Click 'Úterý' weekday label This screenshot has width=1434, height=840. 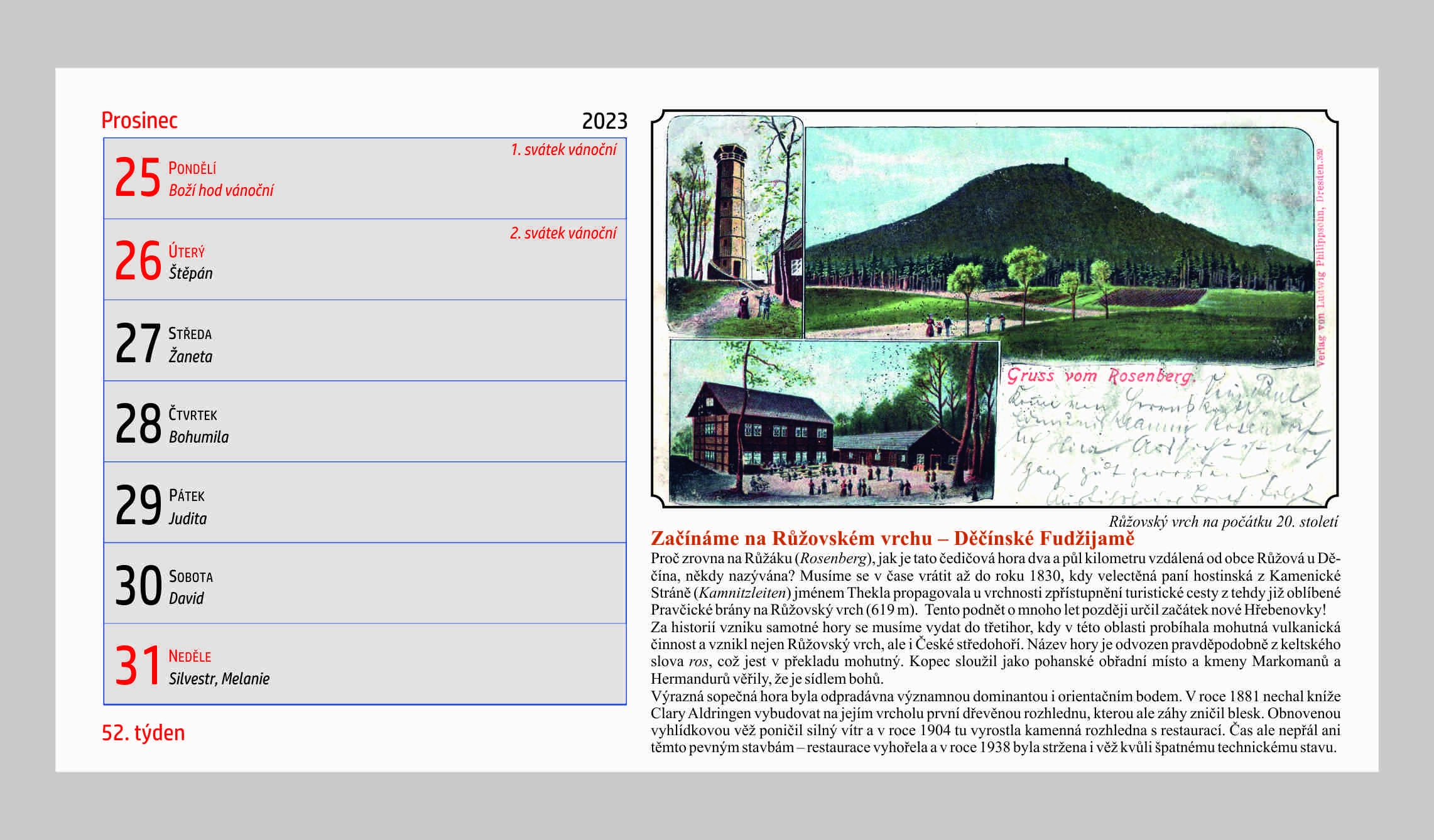point(187,251)
